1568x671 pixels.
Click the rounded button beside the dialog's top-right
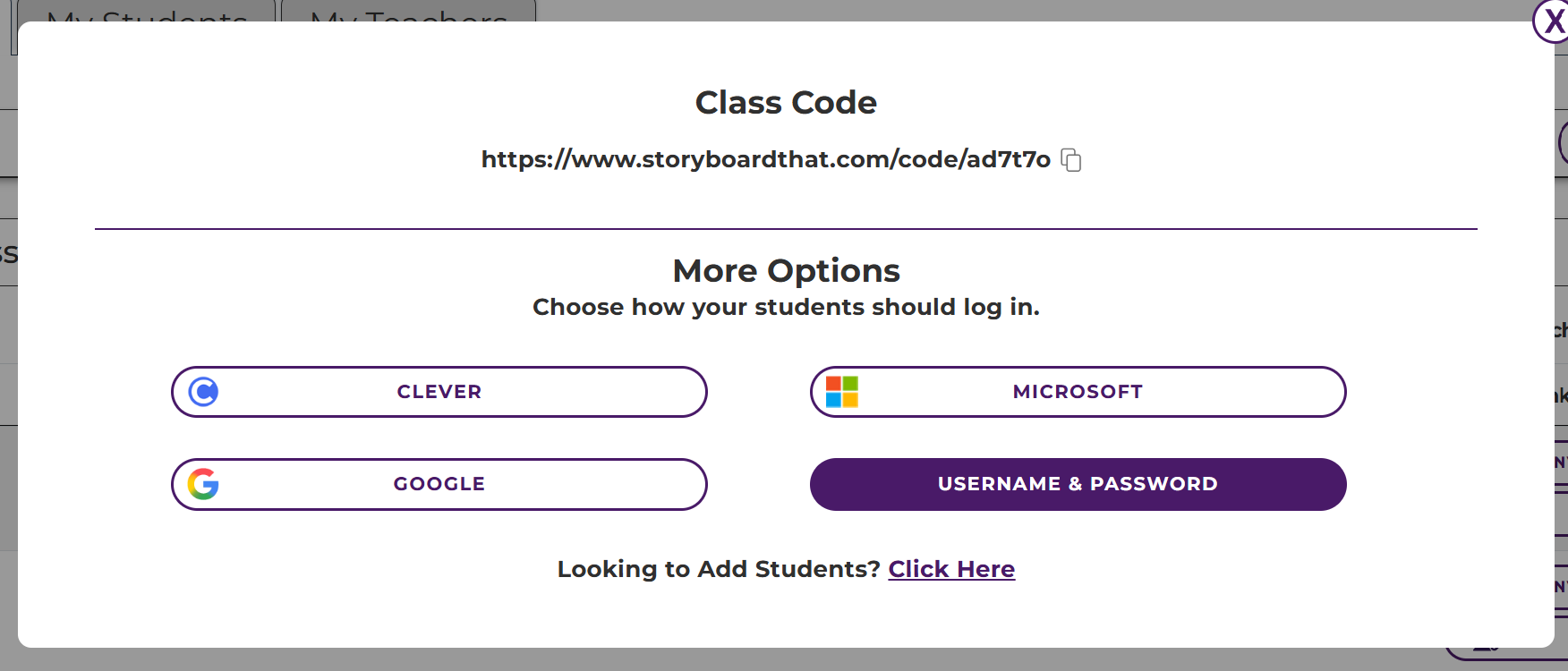click(x=1563, y=143)
